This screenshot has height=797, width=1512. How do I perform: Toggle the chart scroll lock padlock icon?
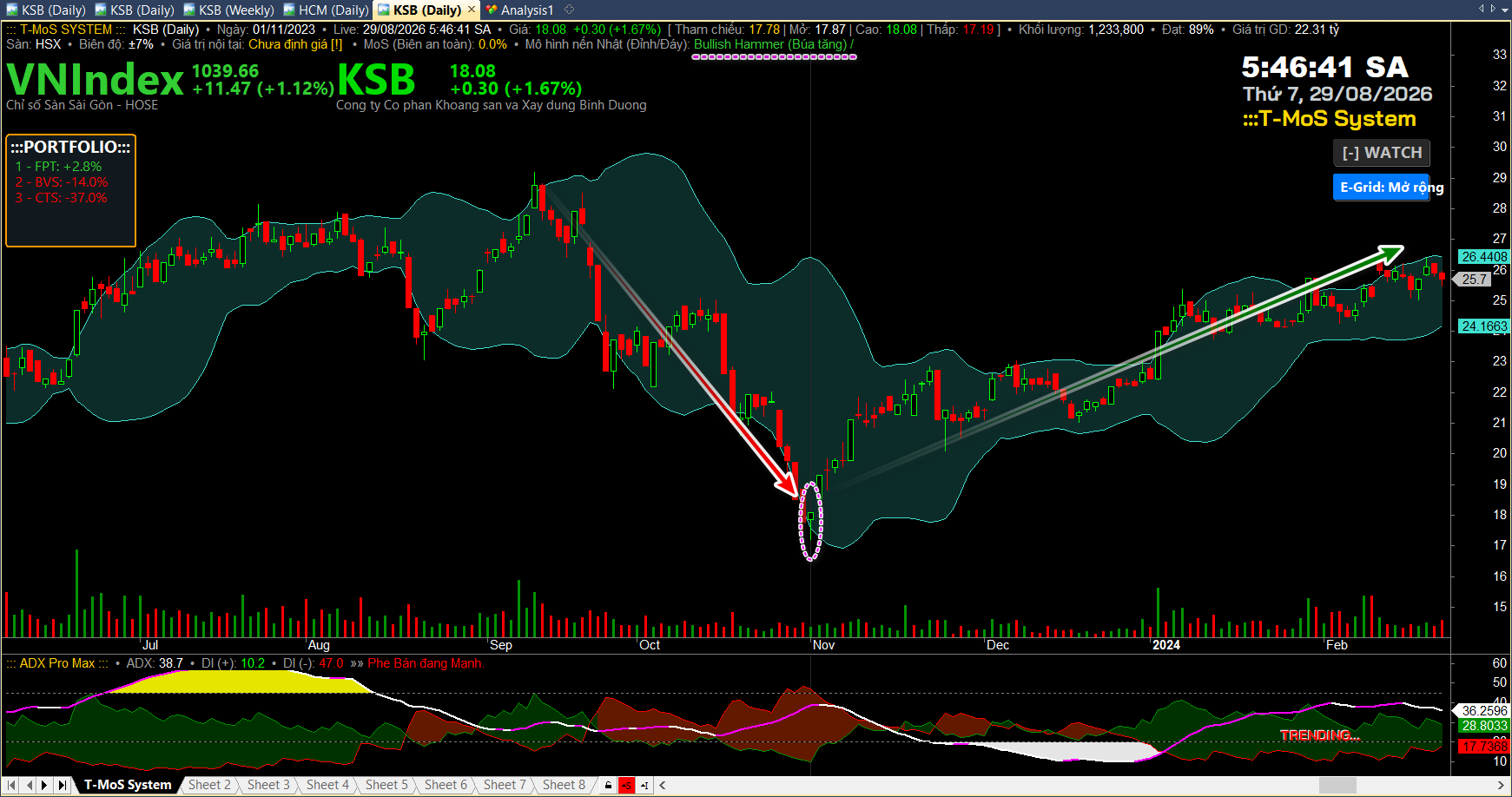(608, 786)
